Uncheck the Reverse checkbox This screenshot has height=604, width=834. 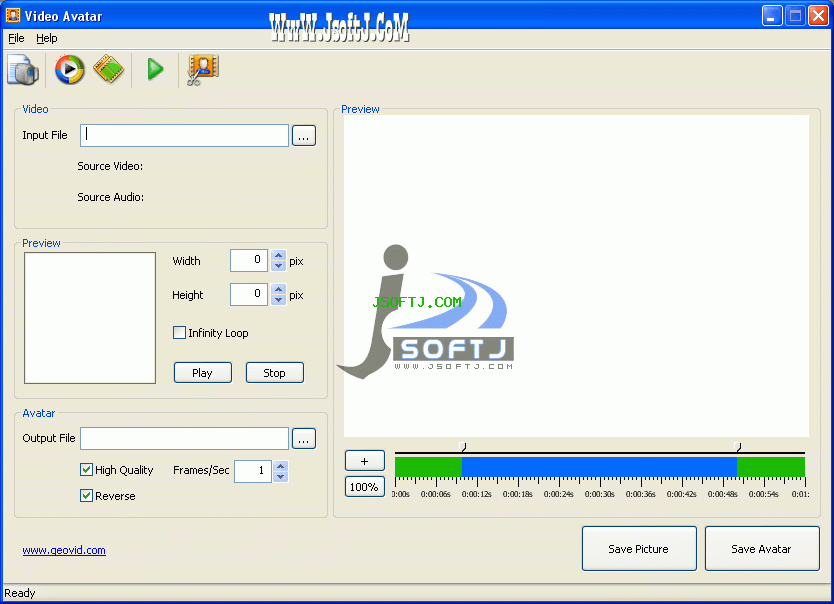point(86,496)
